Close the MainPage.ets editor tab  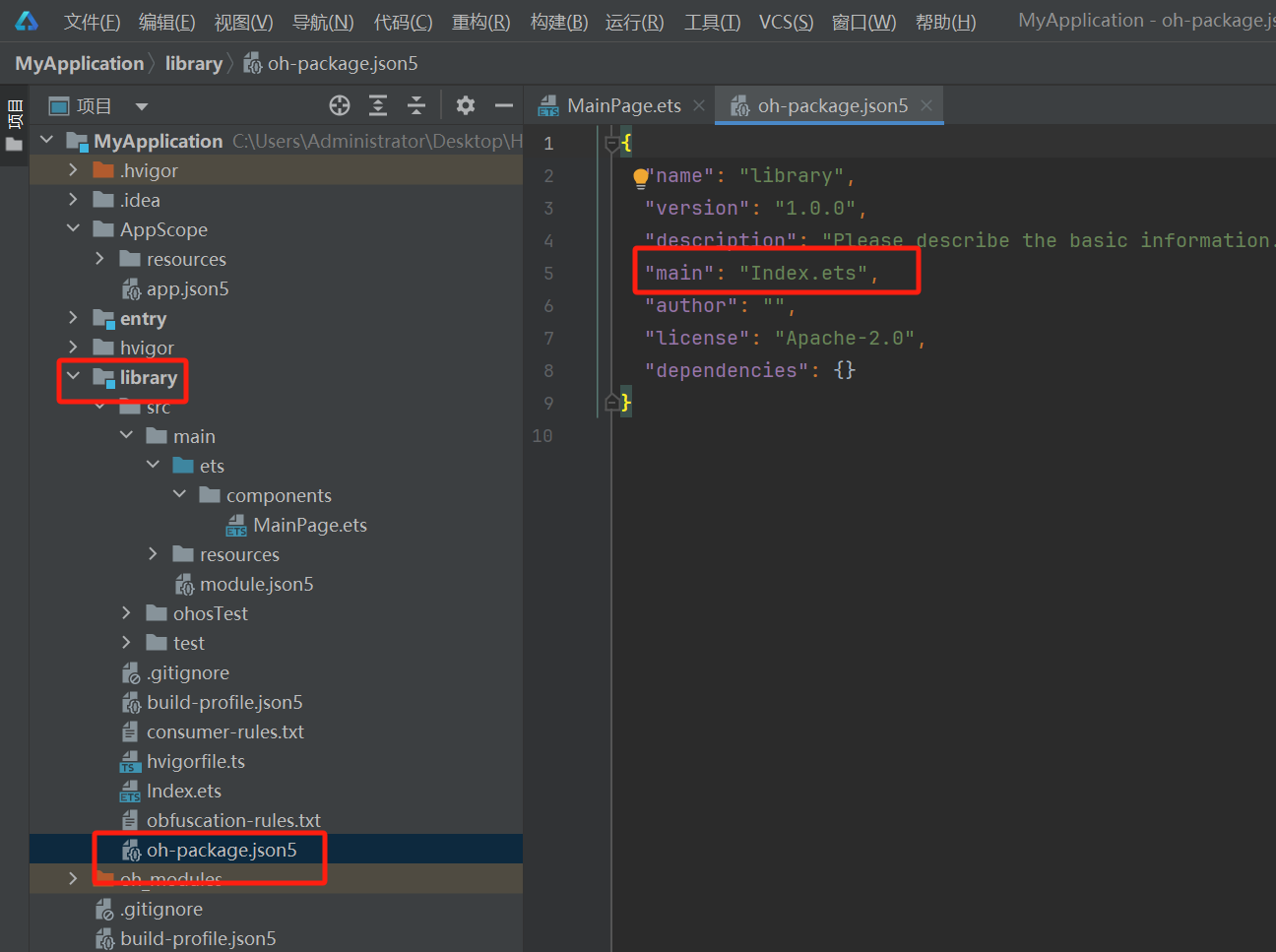699,105
